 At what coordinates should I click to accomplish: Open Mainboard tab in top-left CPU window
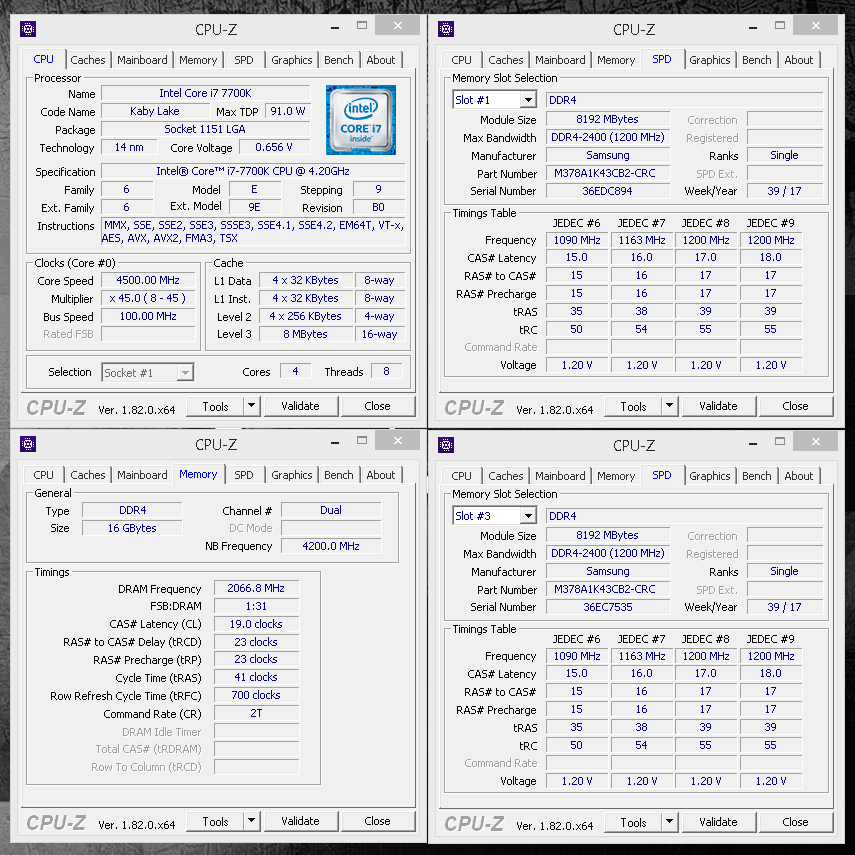pyautogui.click(x=142, y=60)
